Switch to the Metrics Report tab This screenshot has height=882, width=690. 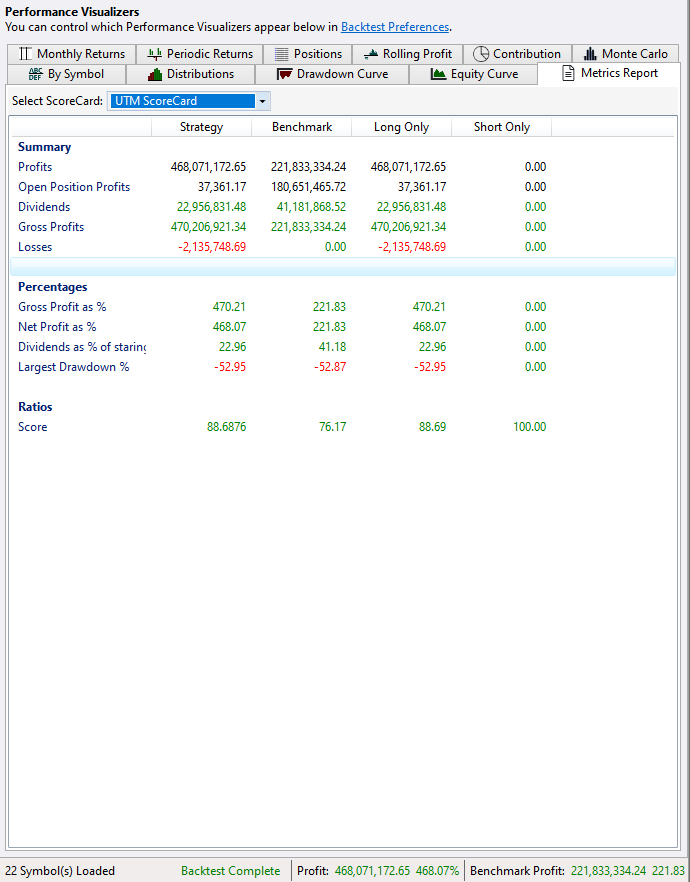pos(610,73)
